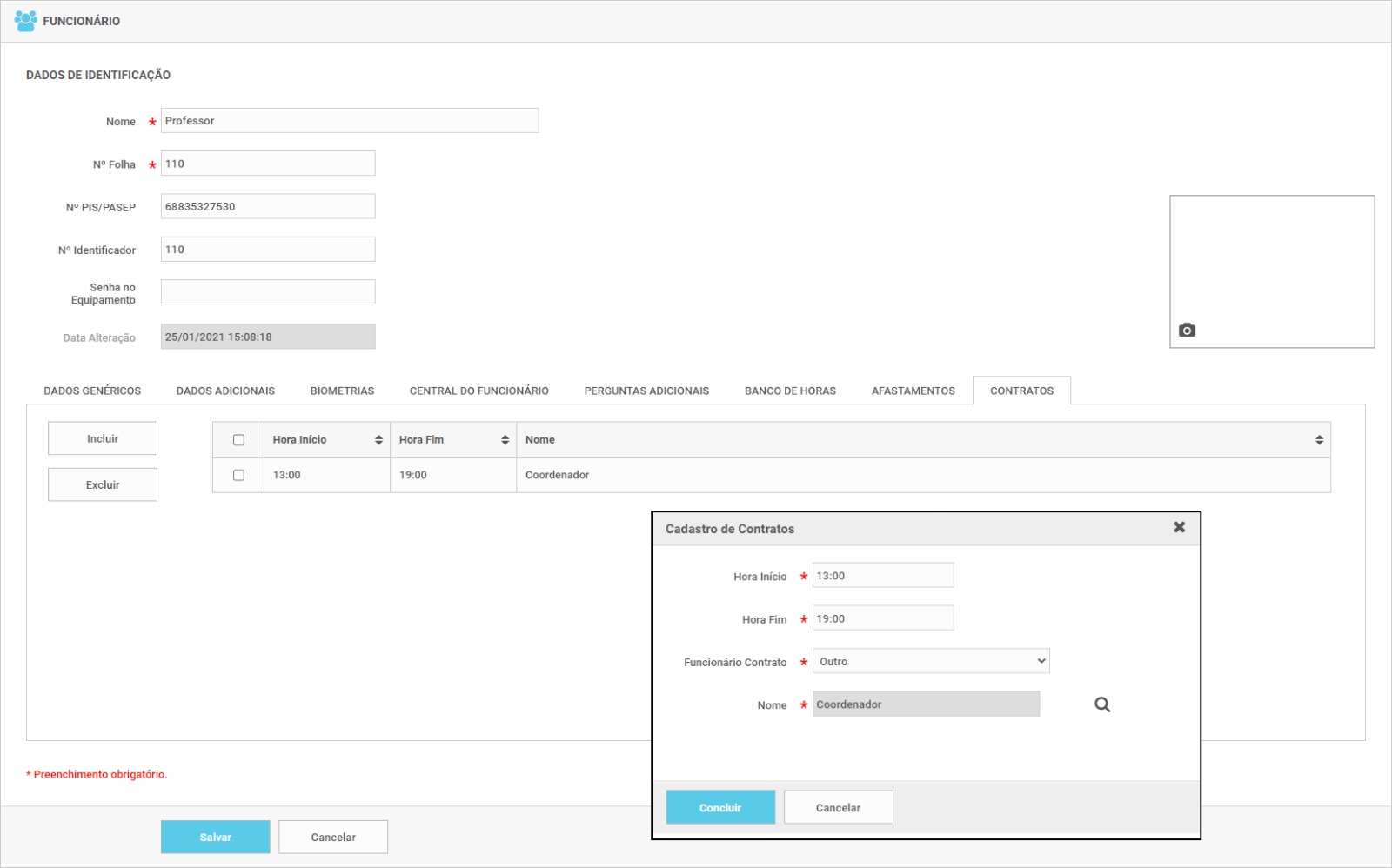The width and height of the screenshot is (1392, 868).
Task: Click the camera icon in photo box
Action: [x=1187, y=331]
